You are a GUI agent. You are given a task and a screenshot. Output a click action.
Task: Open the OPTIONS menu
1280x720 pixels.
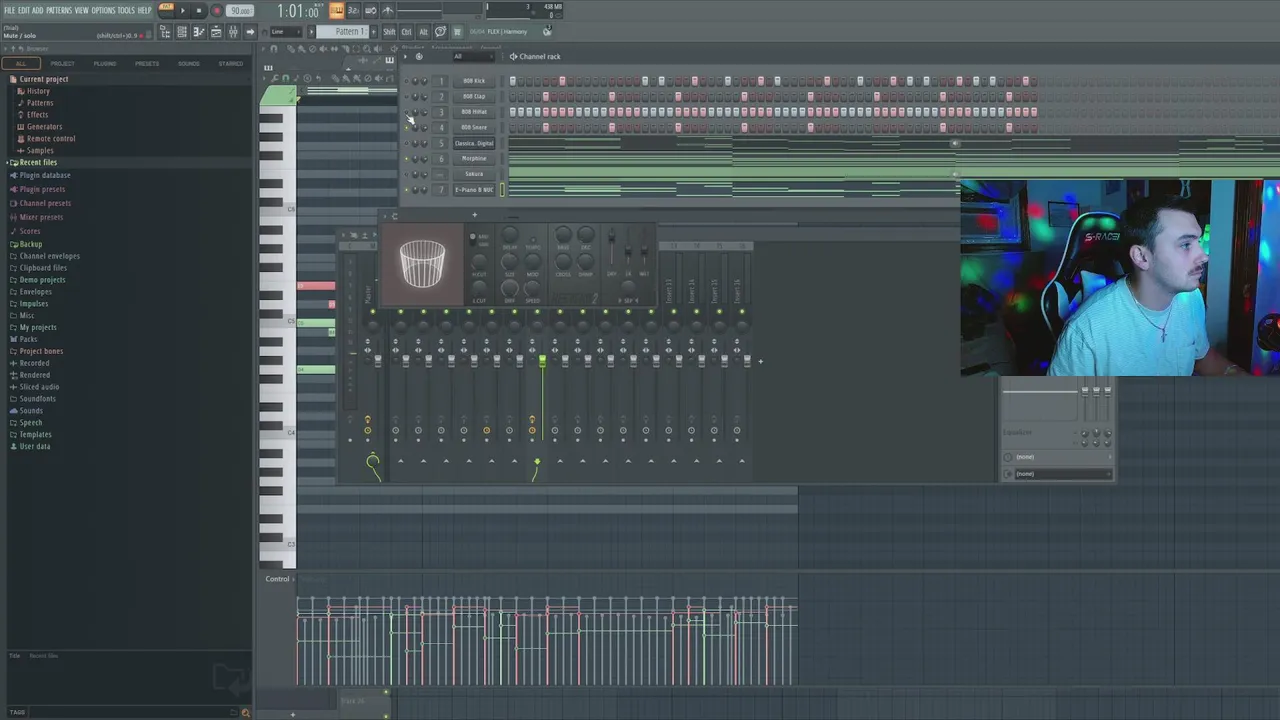103,10
